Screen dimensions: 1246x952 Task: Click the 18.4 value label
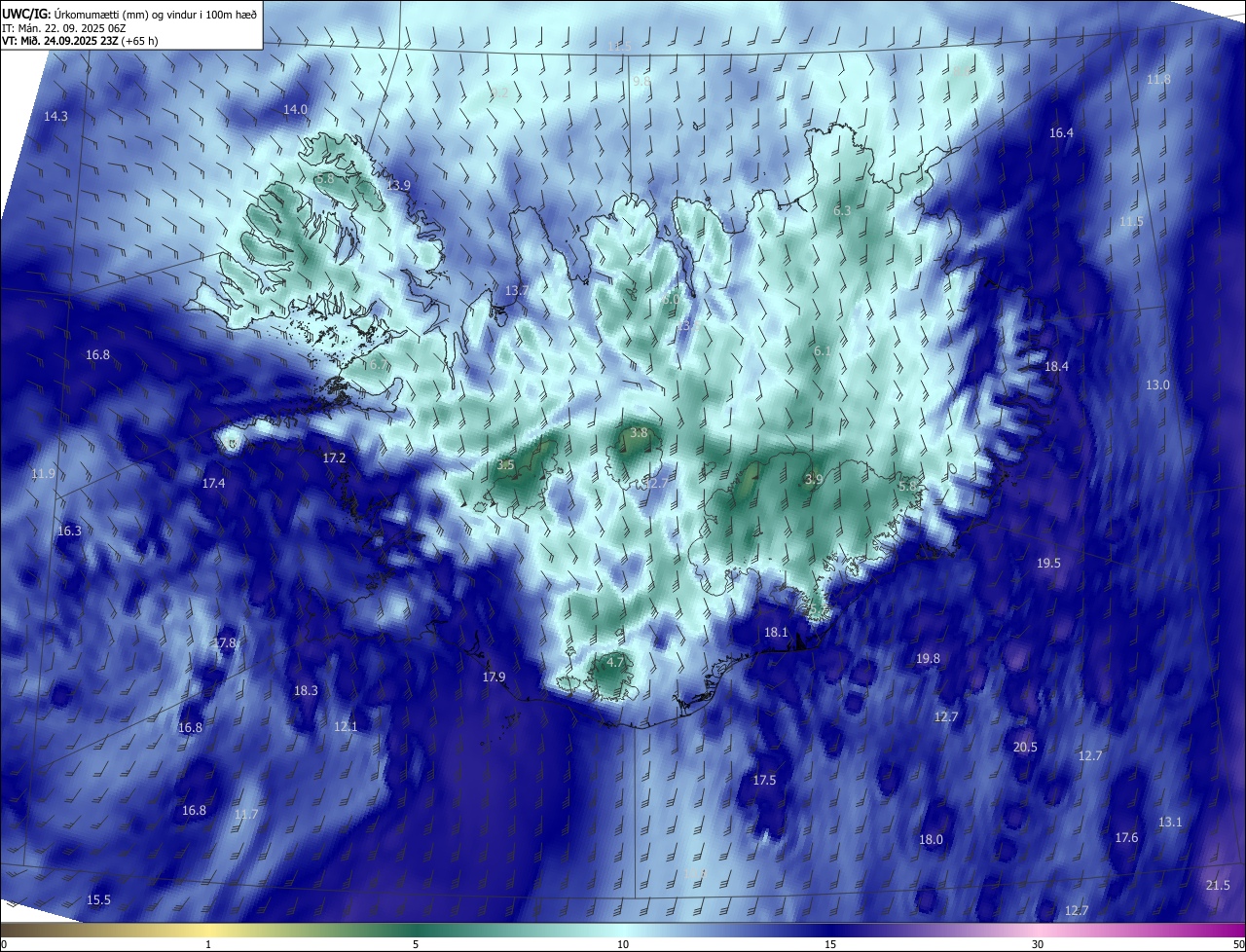click(x=1056, y=366)
